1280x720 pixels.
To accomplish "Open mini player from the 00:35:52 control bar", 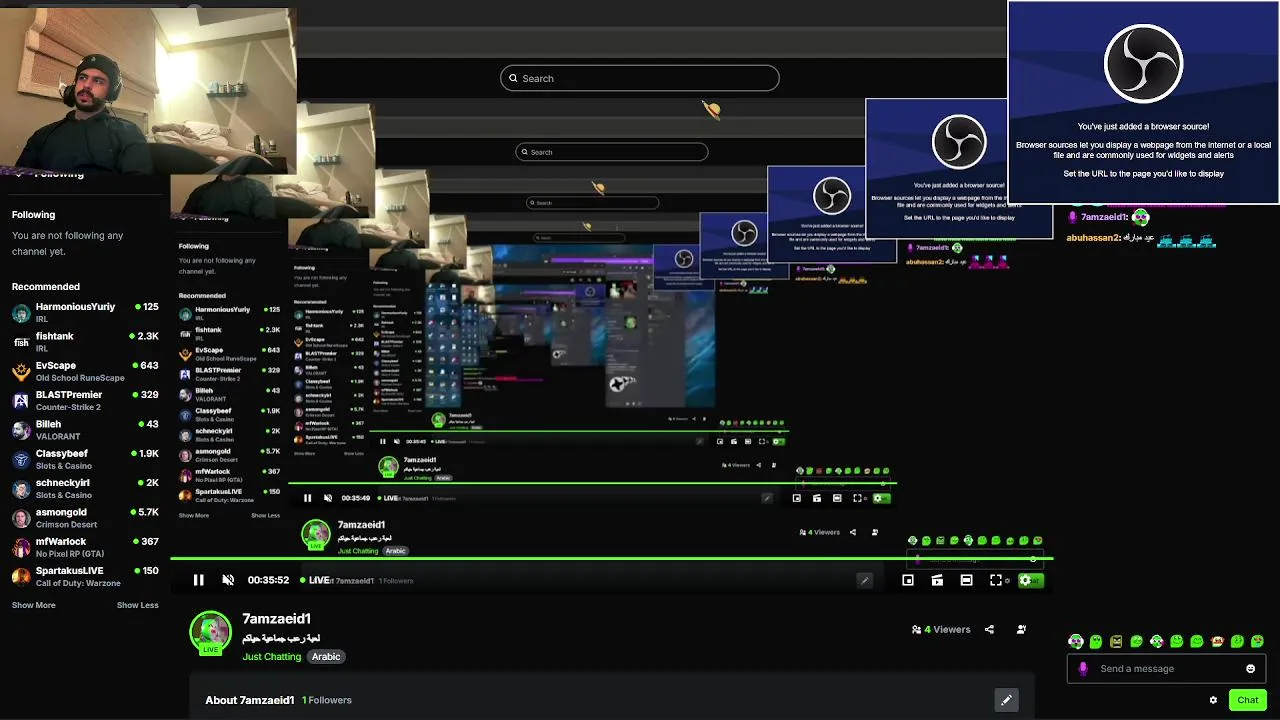I will click(x=908, y=580).
